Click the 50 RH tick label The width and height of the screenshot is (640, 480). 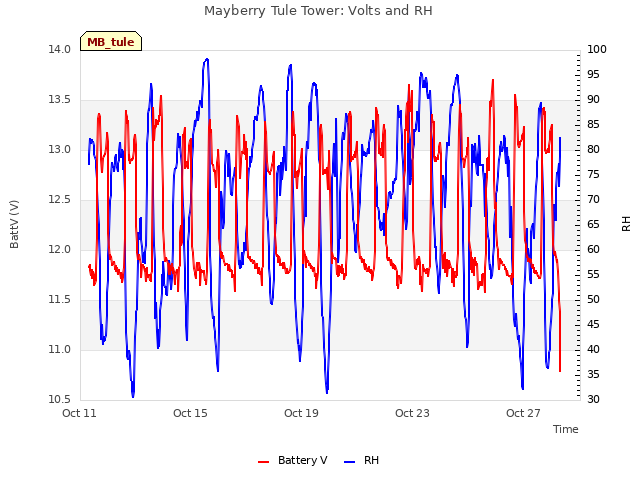[593, 300]
